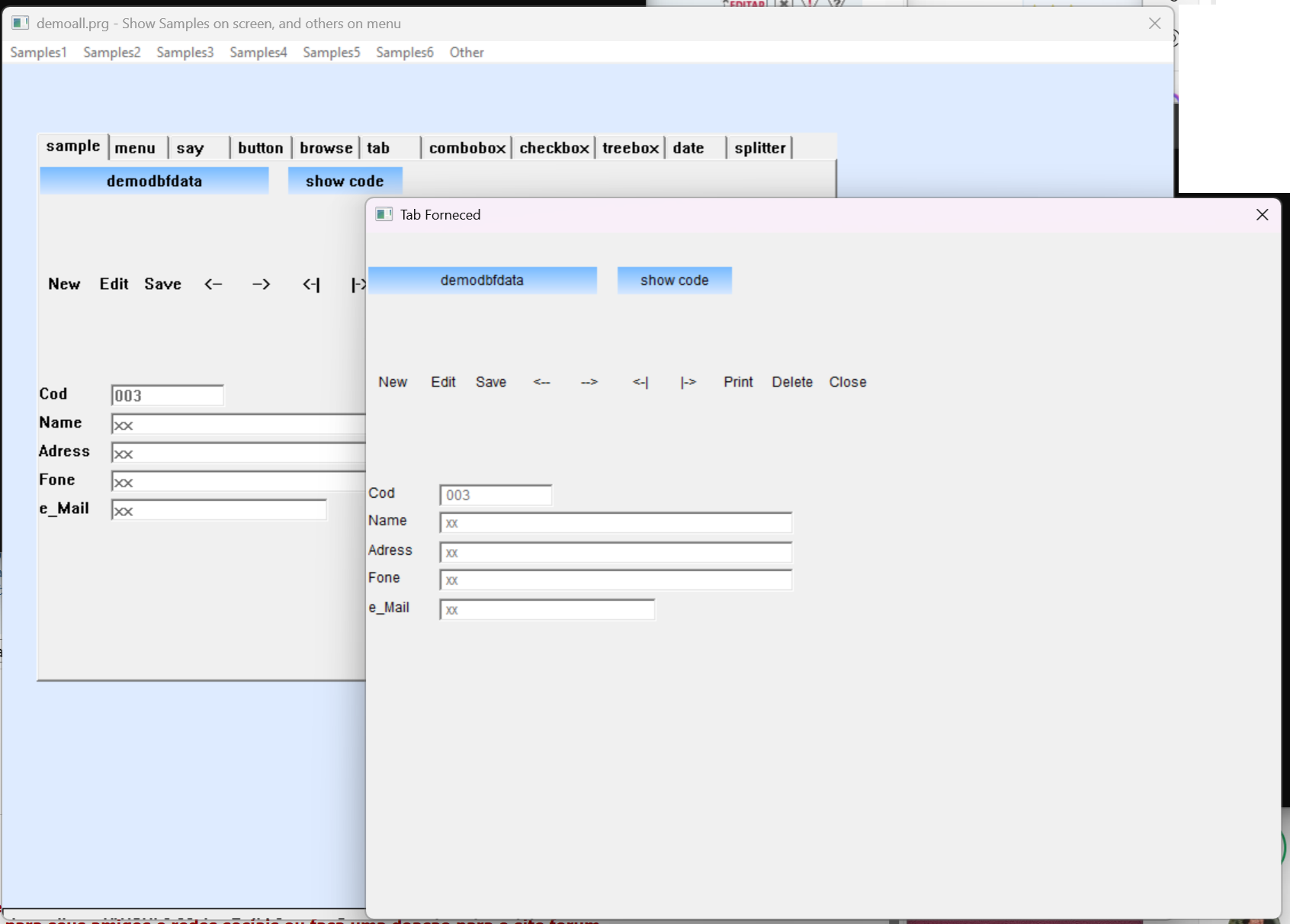Open the Samples1 menu
1290x924 pixels.
pos(38,53)
